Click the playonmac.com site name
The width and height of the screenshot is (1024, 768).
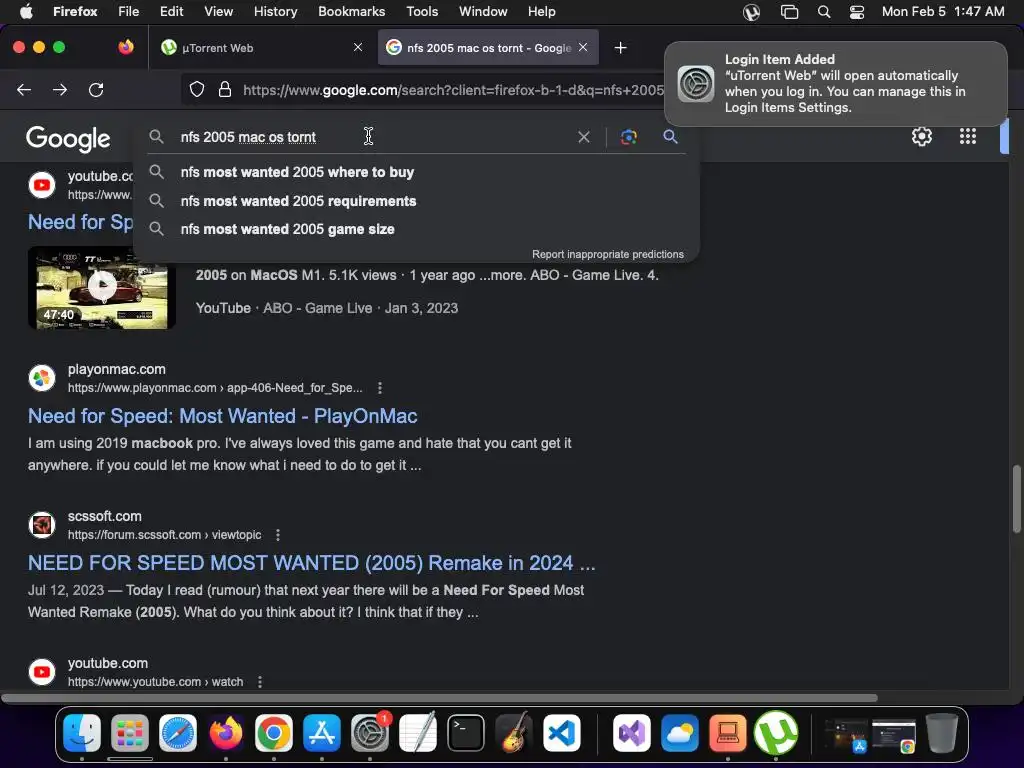(117, 370)
